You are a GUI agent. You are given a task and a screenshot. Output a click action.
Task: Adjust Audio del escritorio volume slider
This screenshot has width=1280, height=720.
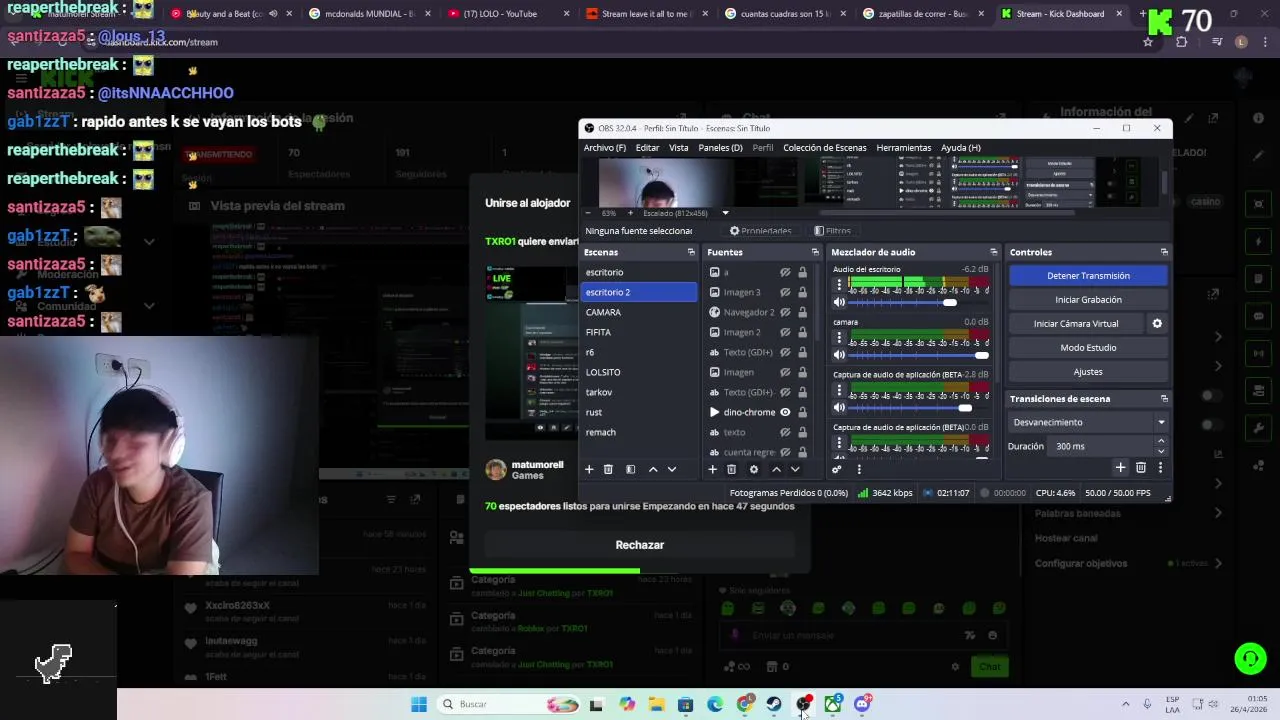tap(917, 302)
